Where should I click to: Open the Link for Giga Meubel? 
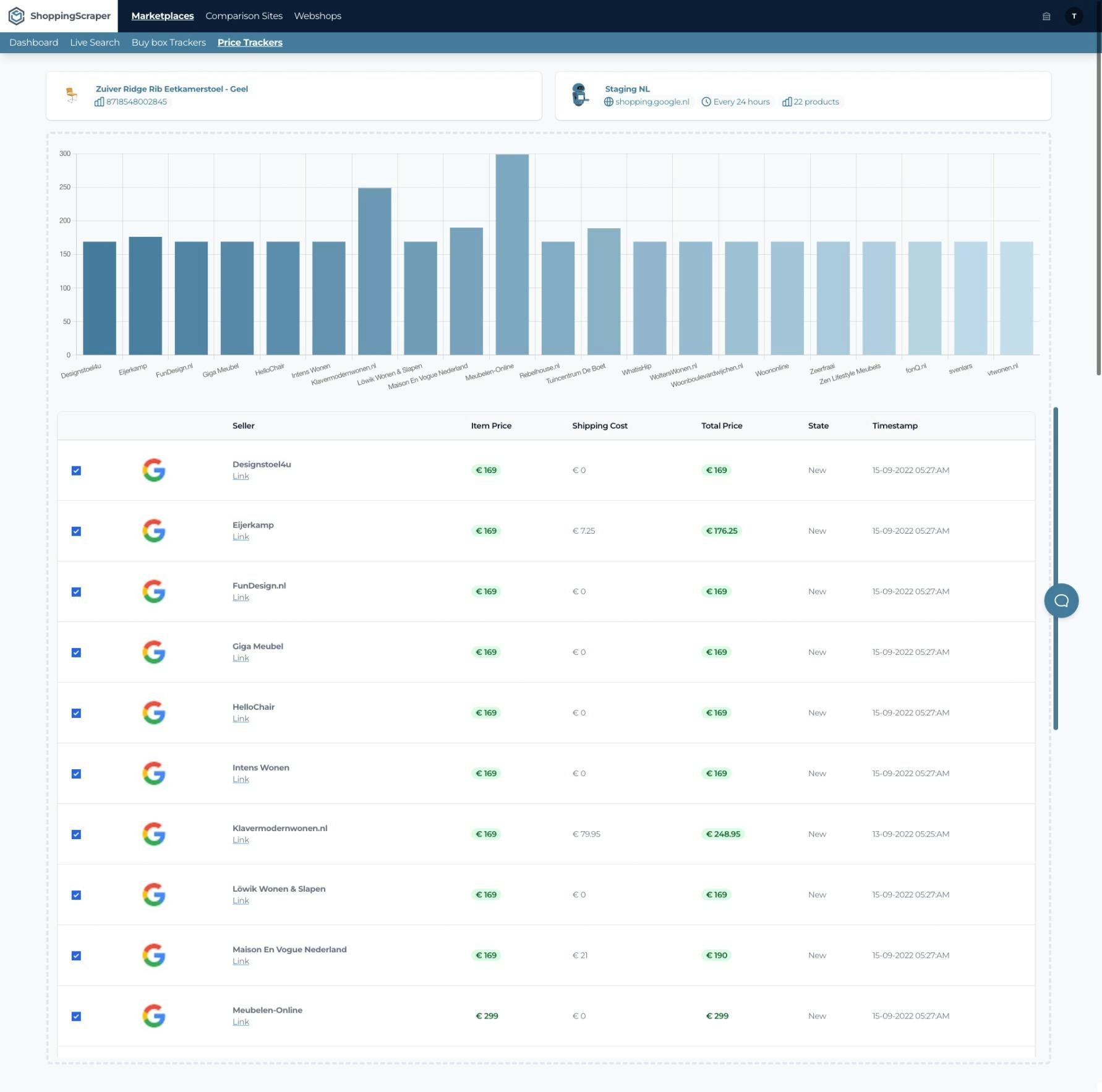click(x=241, y=658)
